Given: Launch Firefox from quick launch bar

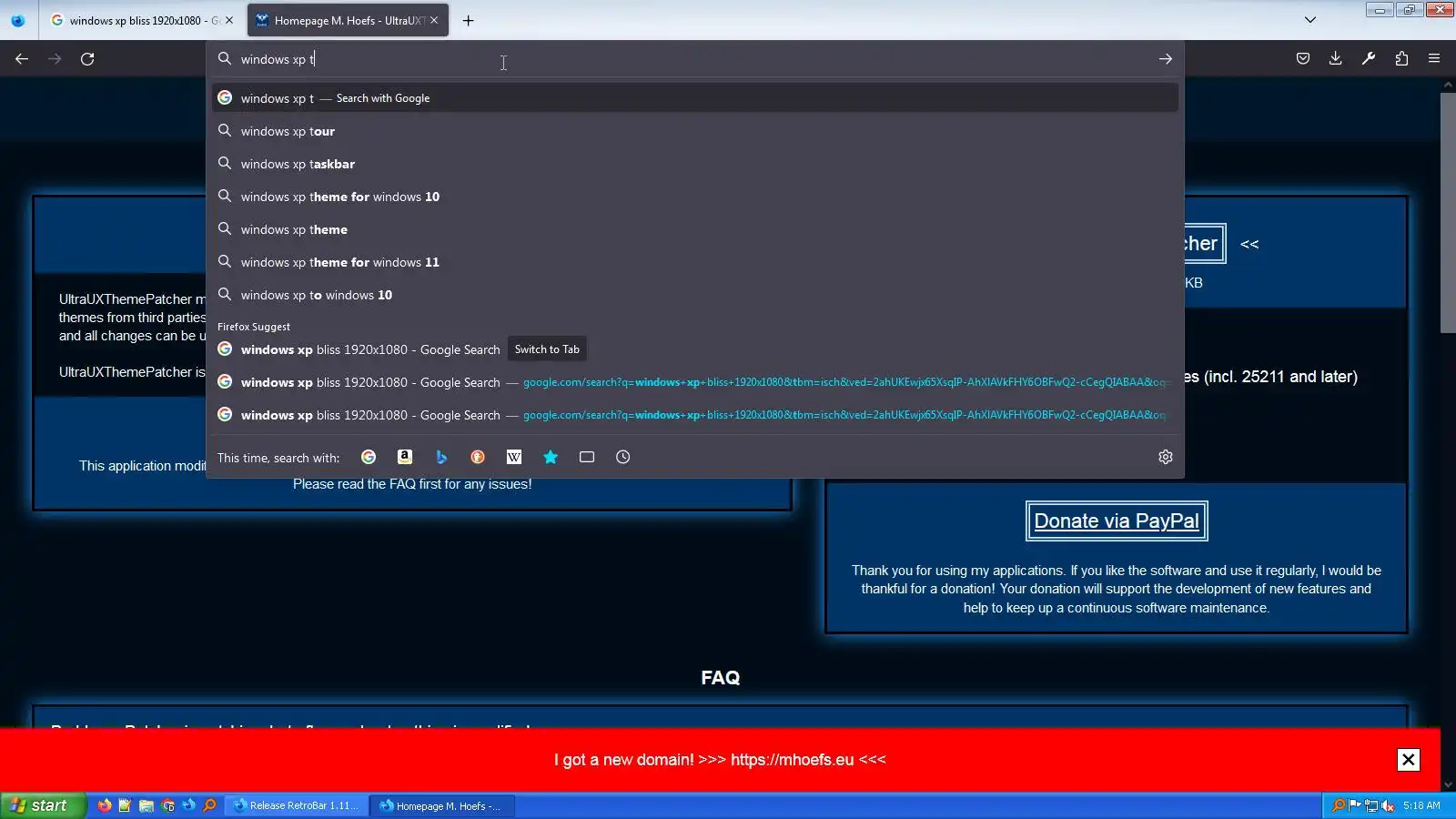Looking at the screenshot, I should (x=105, y=805).
